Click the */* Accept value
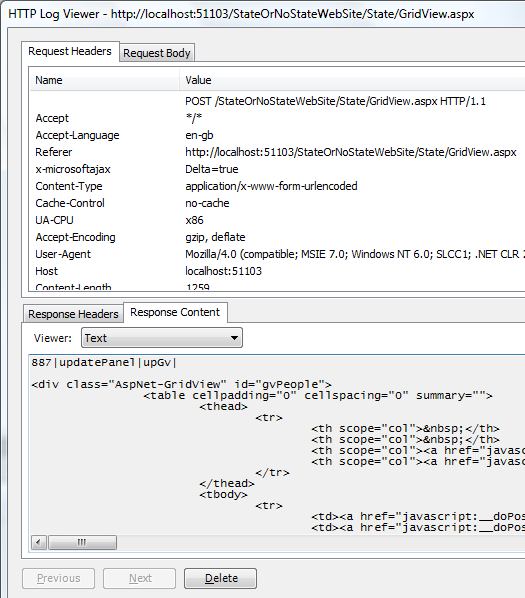This screenshot has height=598, width=525. pos(194,118)
